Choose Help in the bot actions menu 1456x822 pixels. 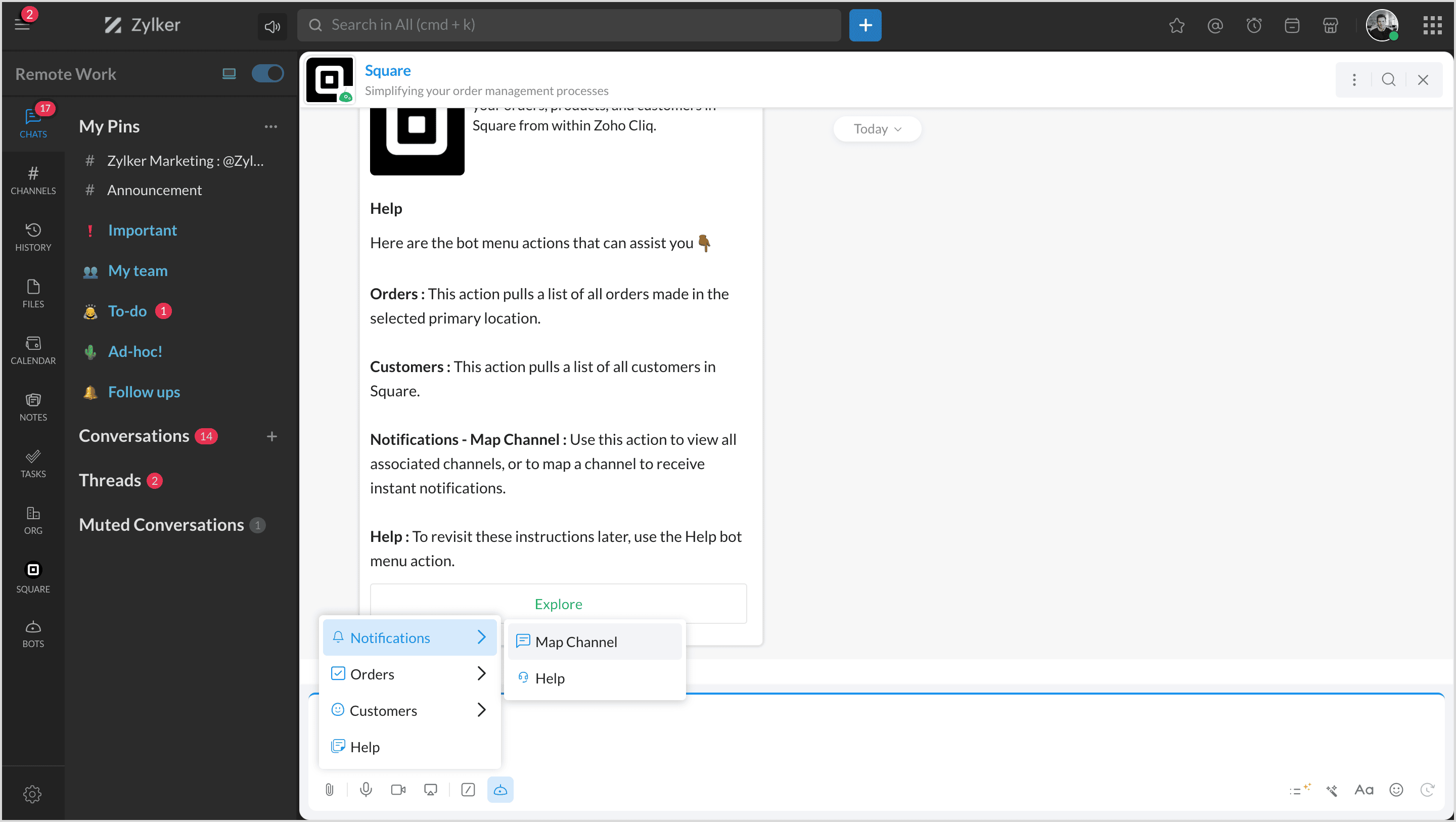click(365, 747)
